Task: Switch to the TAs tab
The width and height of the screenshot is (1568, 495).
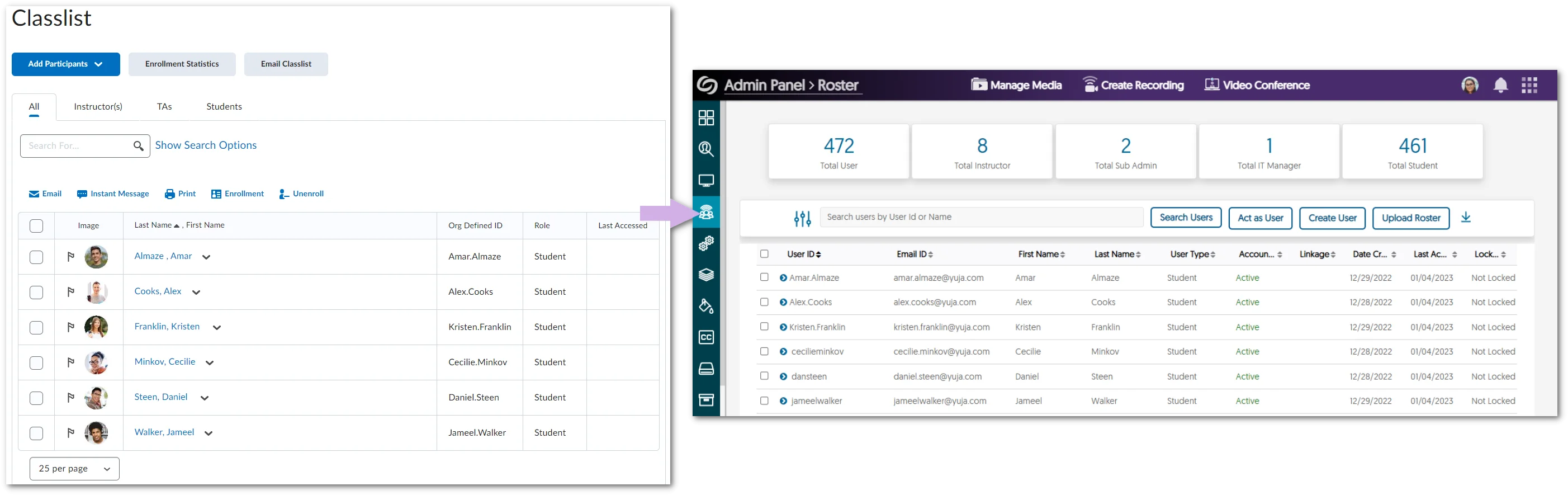Action: (164, 106)
